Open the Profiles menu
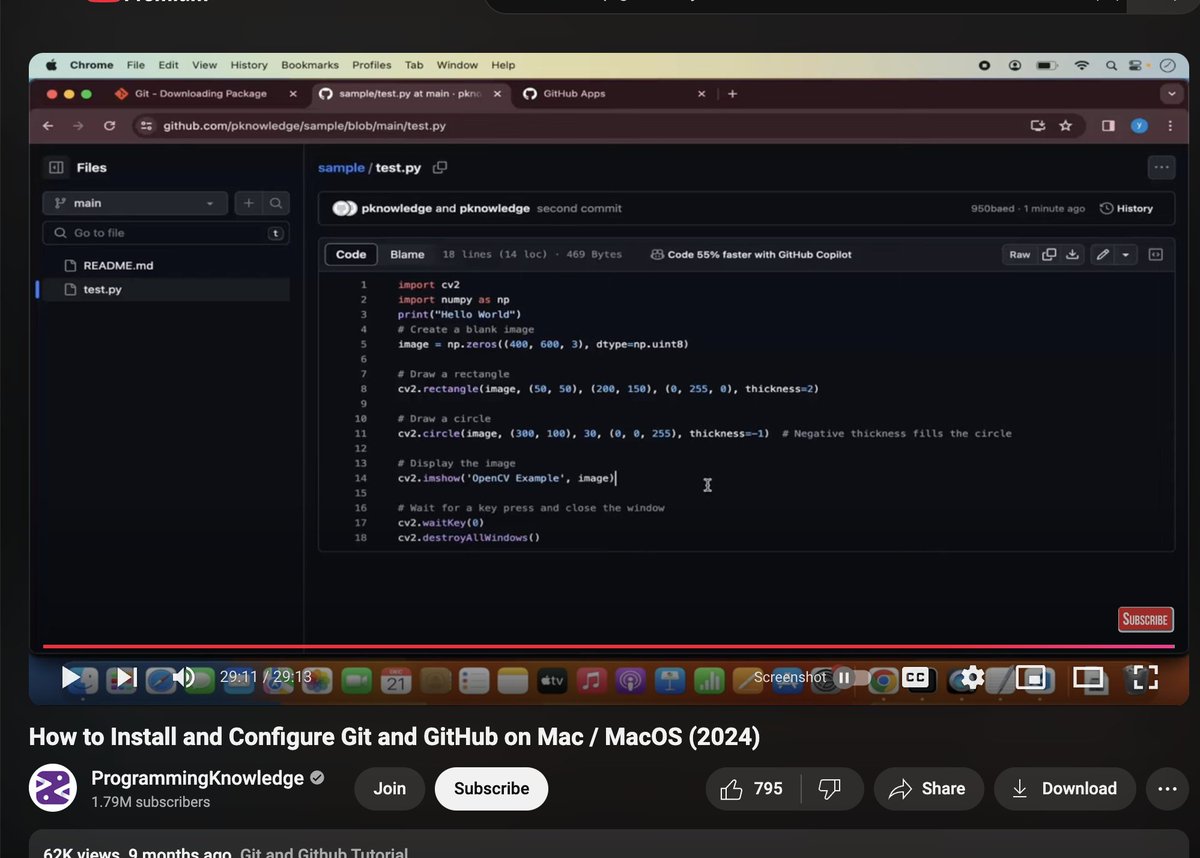Viewport: 1200px width, 858px height. point(372,65)
